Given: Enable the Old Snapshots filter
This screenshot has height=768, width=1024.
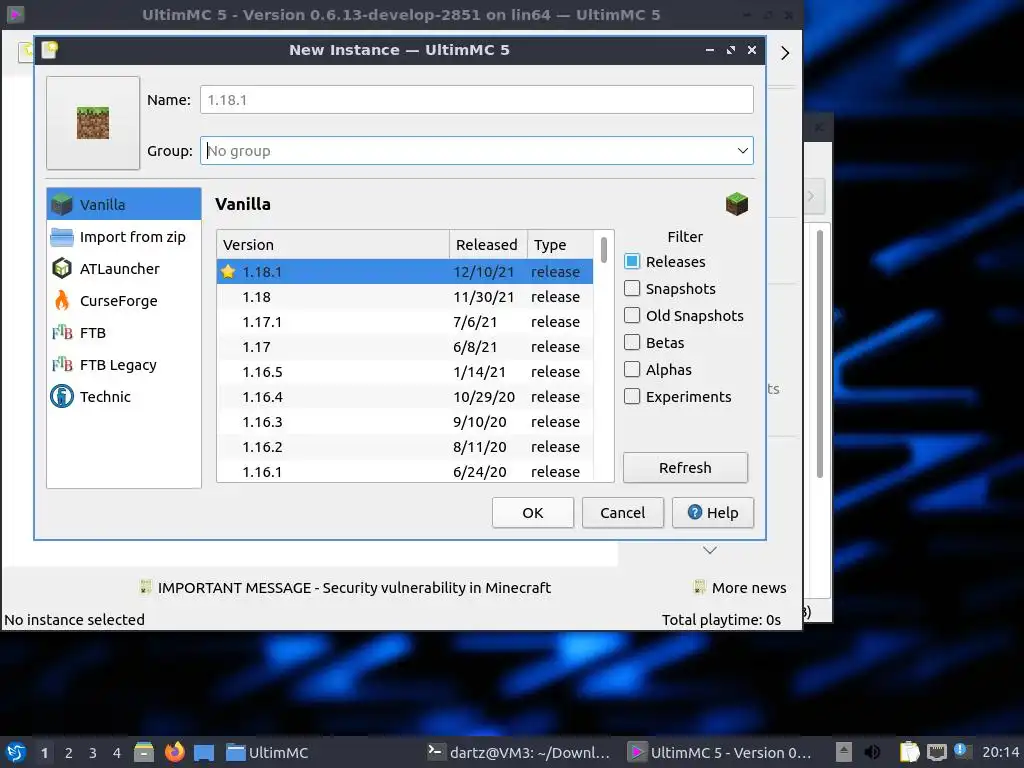Looking at the screenshot, I should click(632, 315).
